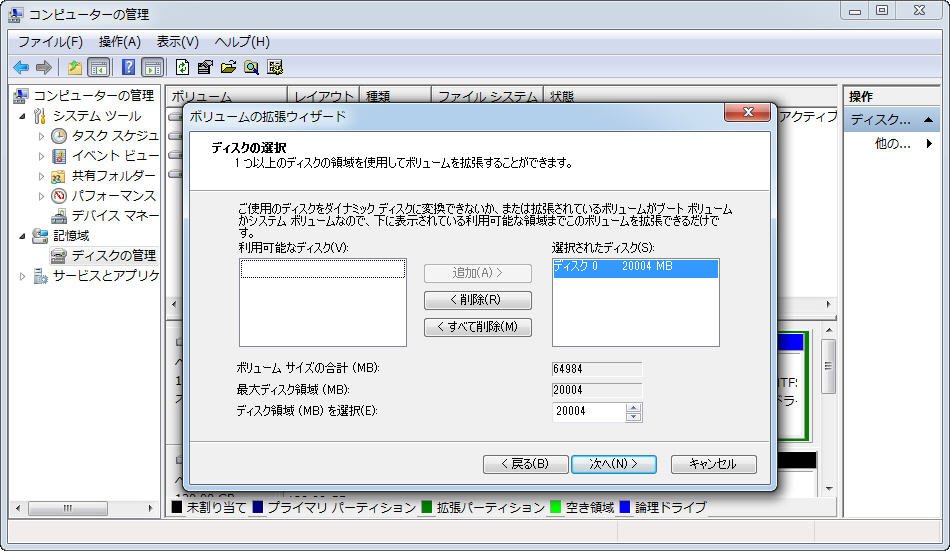
Task: Expand the 共有フォルダー tree node
Action: click(x=41, y=176)
